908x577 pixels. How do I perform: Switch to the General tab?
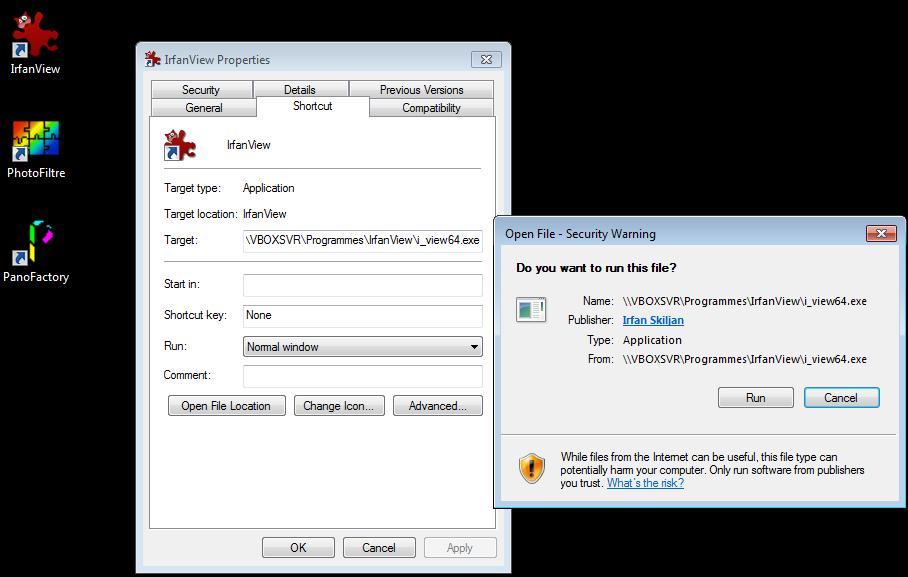tap(204, 108)
